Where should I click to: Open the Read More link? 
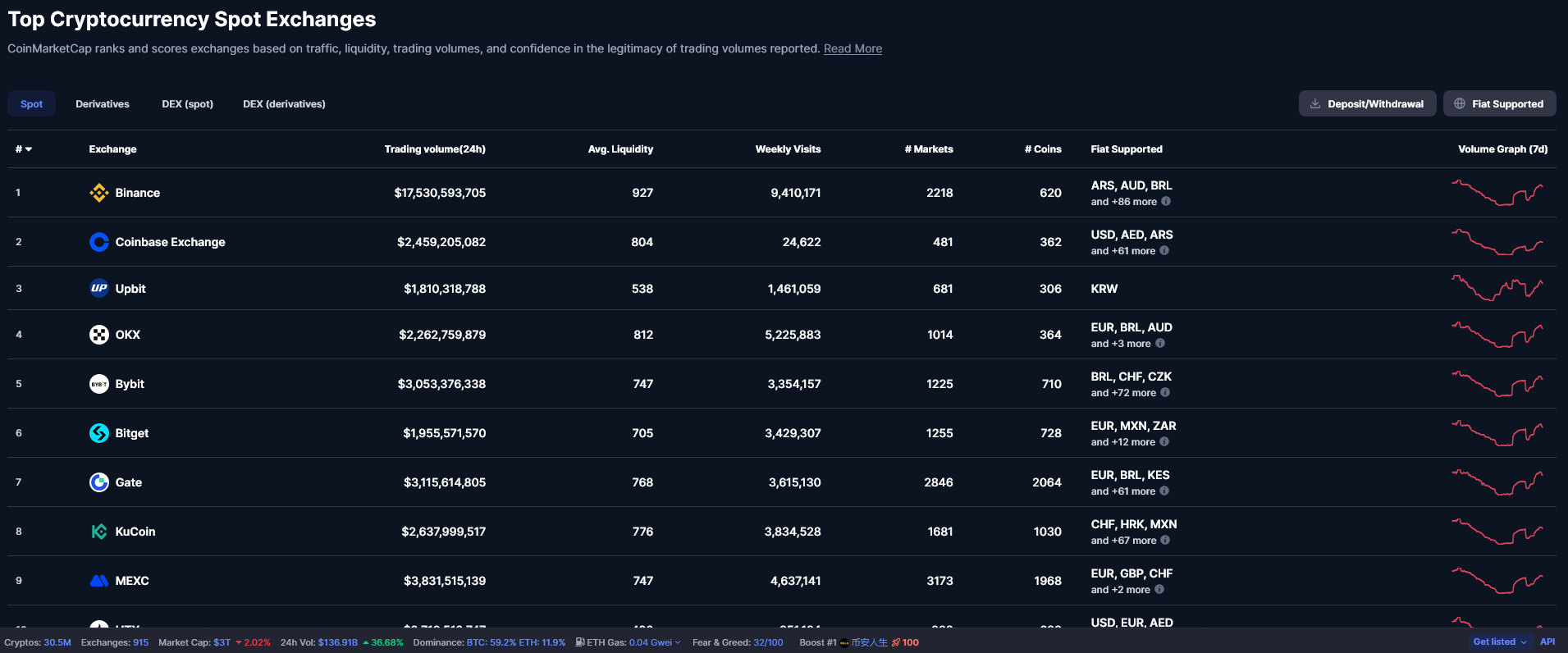tap(853, 49)
